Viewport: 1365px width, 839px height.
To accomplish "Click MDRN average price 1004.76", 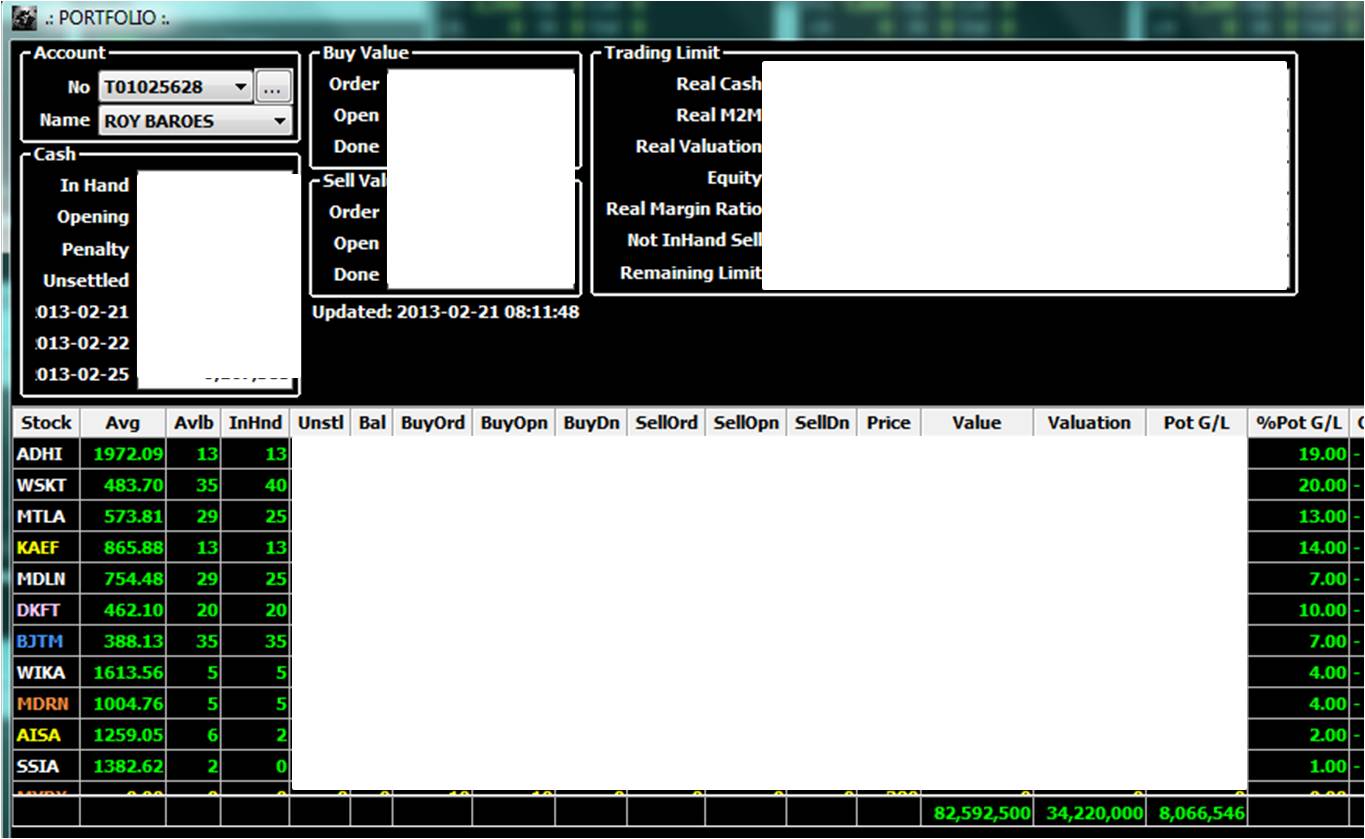I will click(123, 704).
